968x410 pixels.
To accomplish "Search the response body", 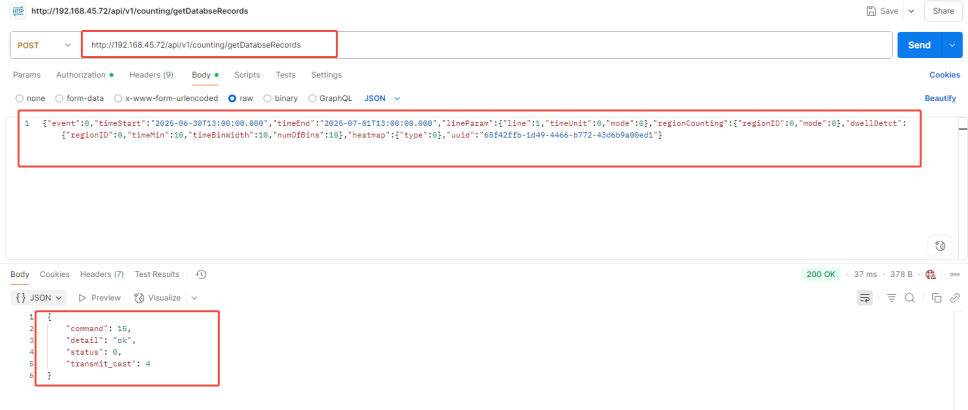I will point(909,298).
